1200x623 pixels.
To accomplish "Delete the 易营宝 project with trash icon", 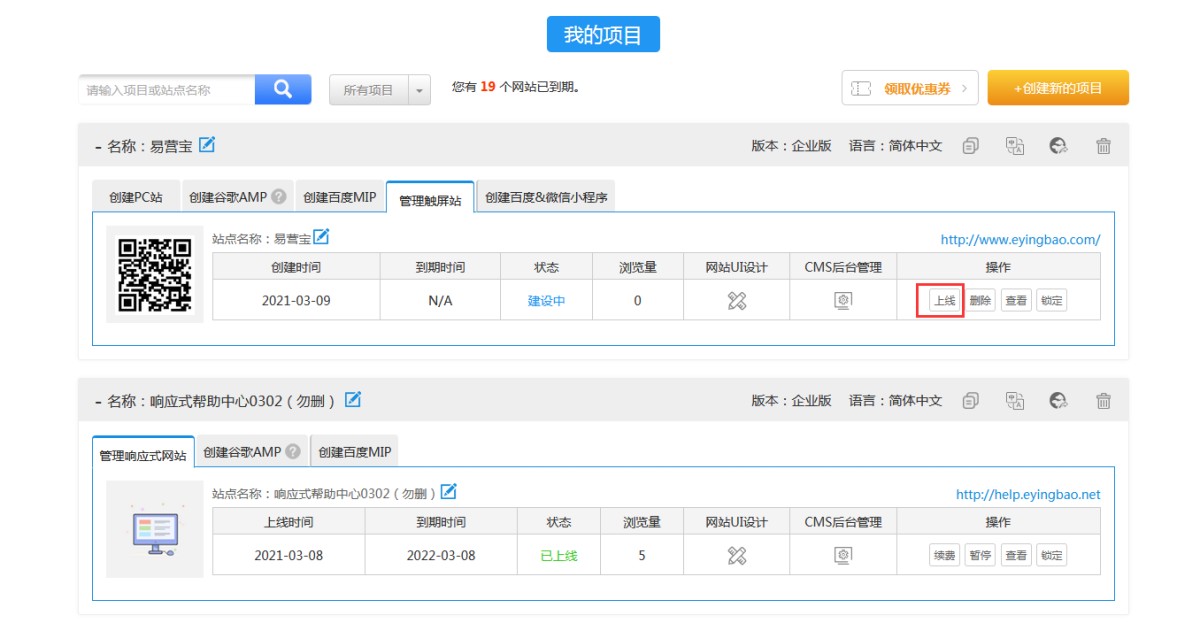I will tap(1103, 146).
